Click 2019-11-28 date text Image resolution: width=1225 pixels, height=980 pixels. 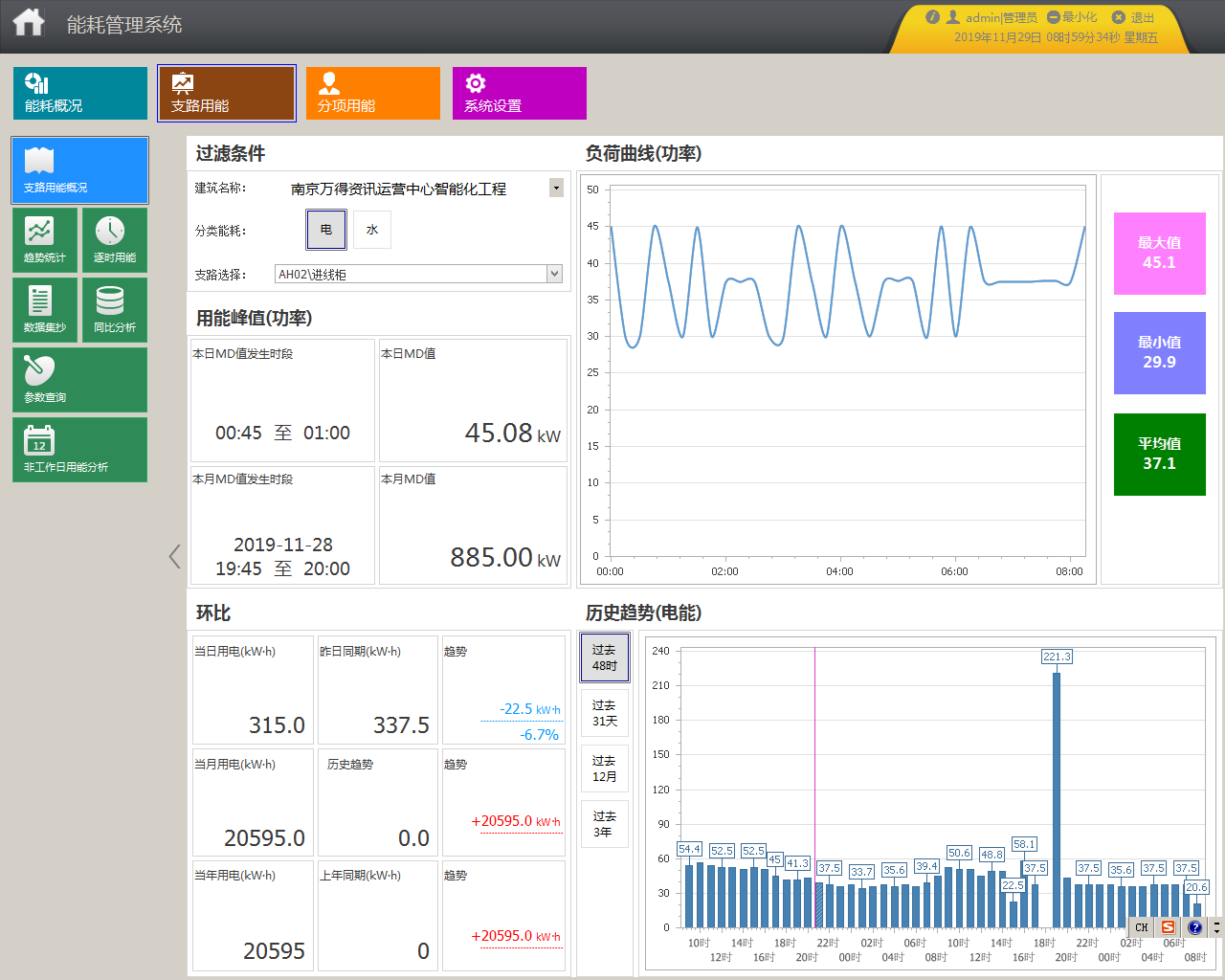click(x=283, y=545)
